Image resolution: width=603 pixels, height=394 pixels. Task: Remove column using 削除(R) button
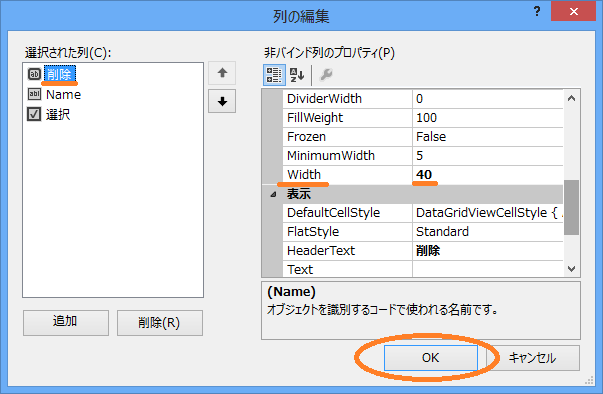coord(160,323)
